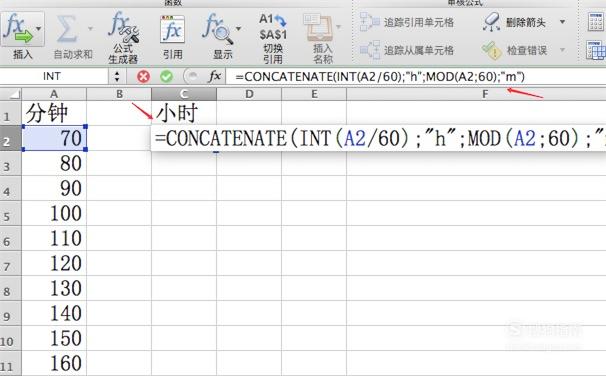Click the Insert Name icon

tap(318, 28)
